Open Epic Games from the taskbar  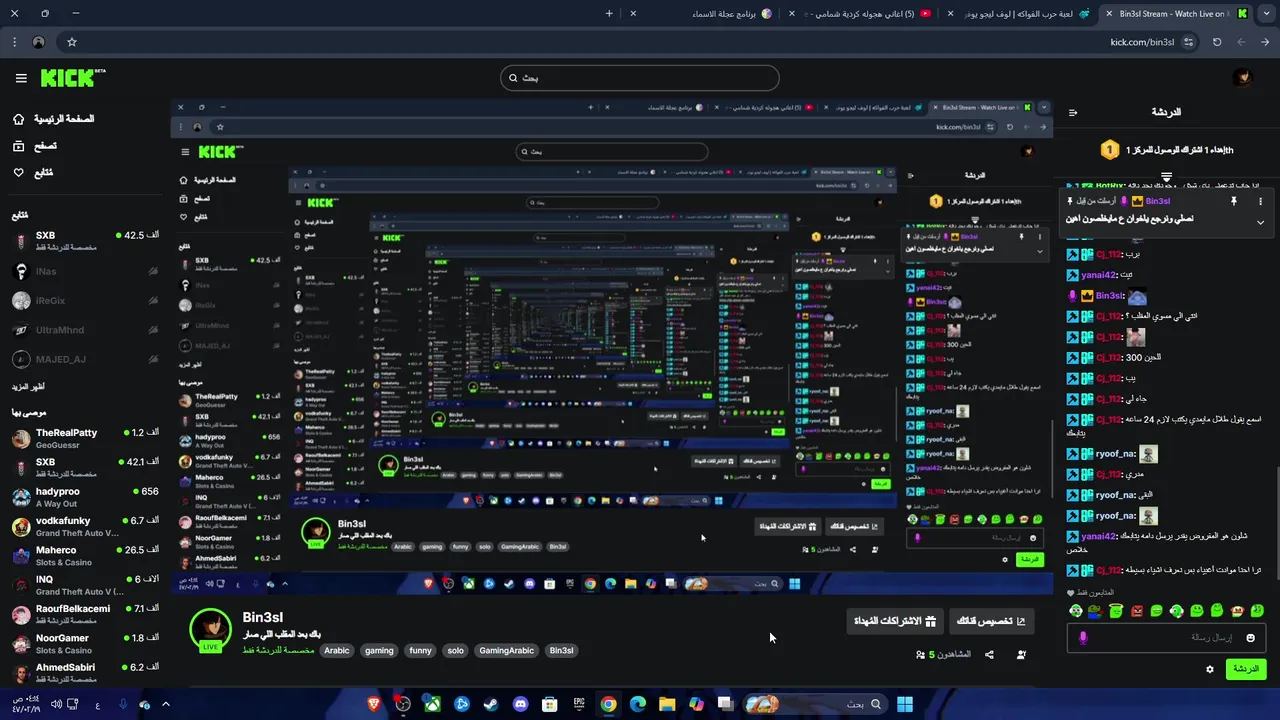pos(579,704)
